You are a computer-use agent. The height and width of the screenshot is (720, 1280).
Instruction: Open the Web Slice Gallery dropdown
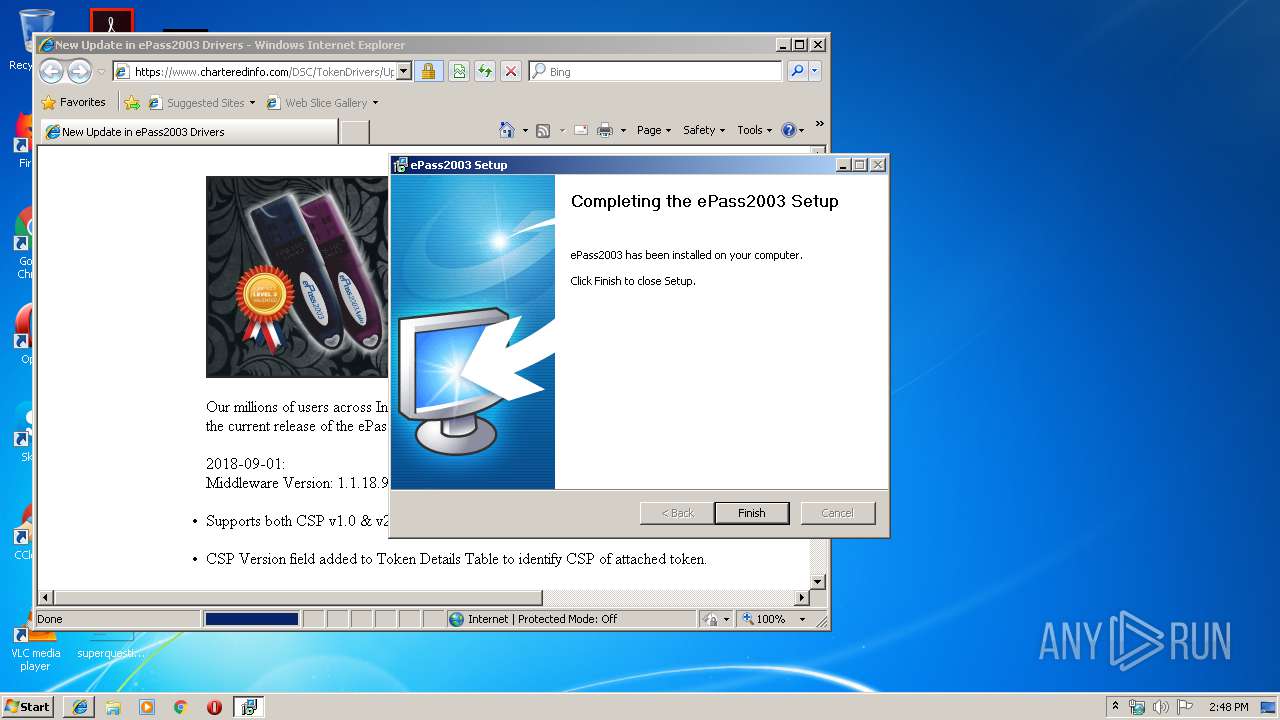pyautogui.click(x=375, y=103)
